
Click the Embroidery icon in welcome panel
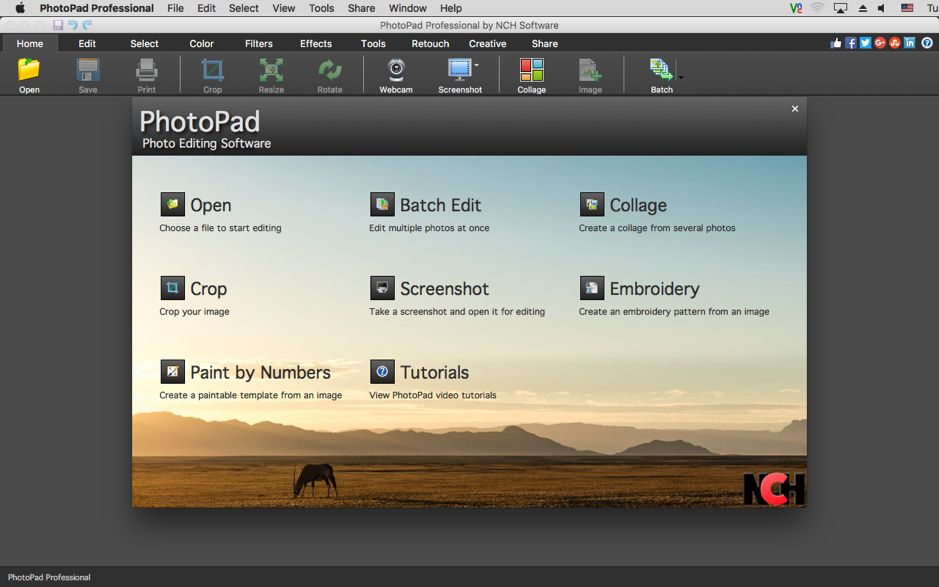[x=592, y=289]
